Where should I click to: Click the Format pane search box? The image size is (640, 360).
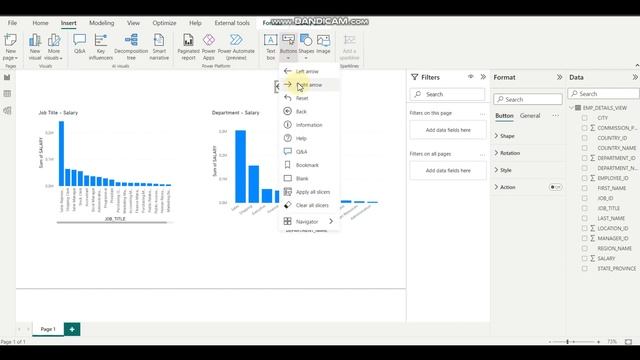point(528,99)
